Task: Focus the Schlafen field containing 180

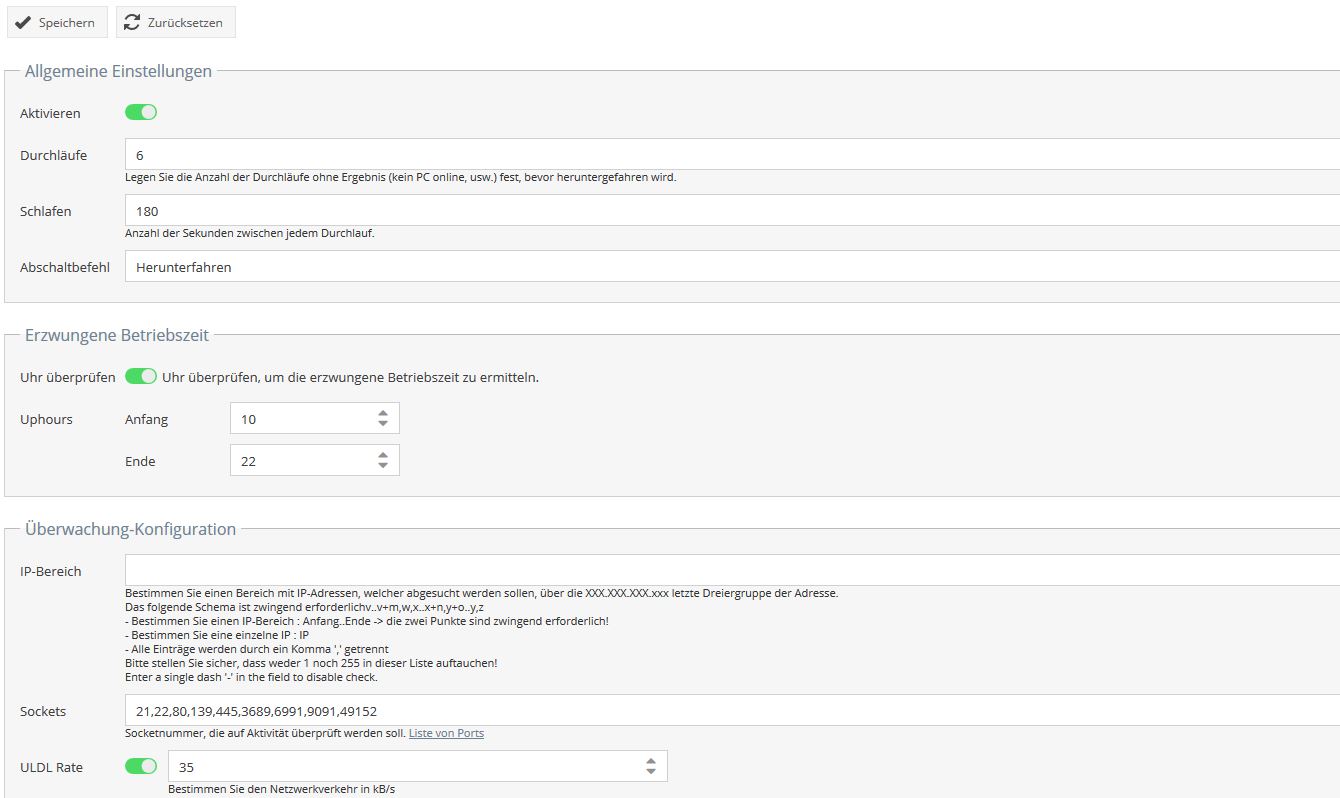Action: (x=732, y=211)
